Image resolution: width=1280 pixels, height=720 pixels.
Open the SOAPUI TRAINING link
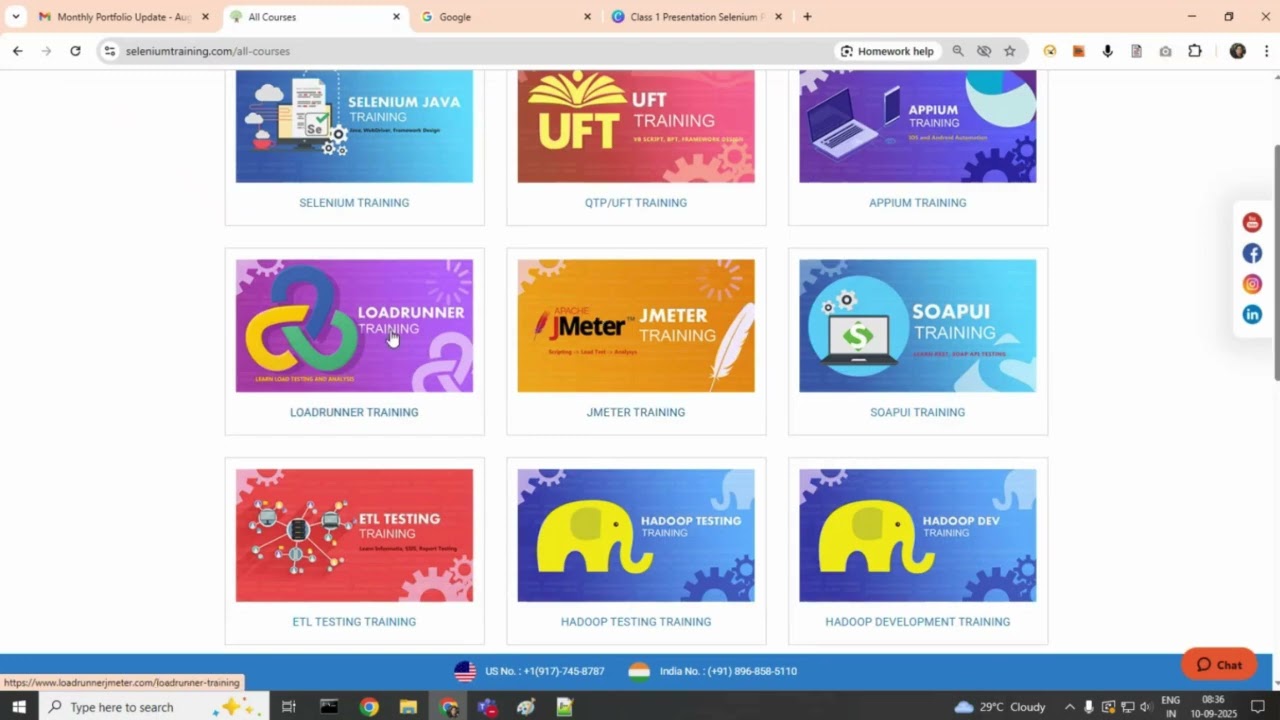(917, 412)
